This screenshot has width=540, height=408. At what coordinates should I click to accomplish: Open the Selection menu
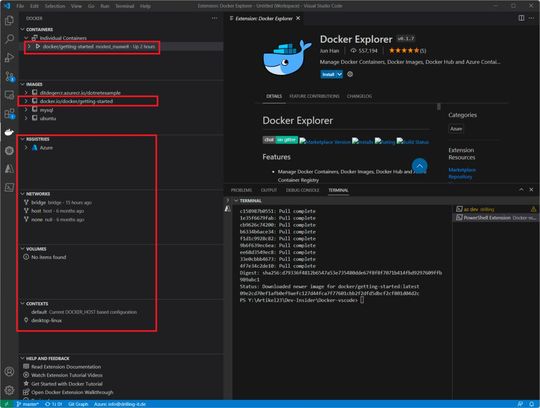coord(55,6)
